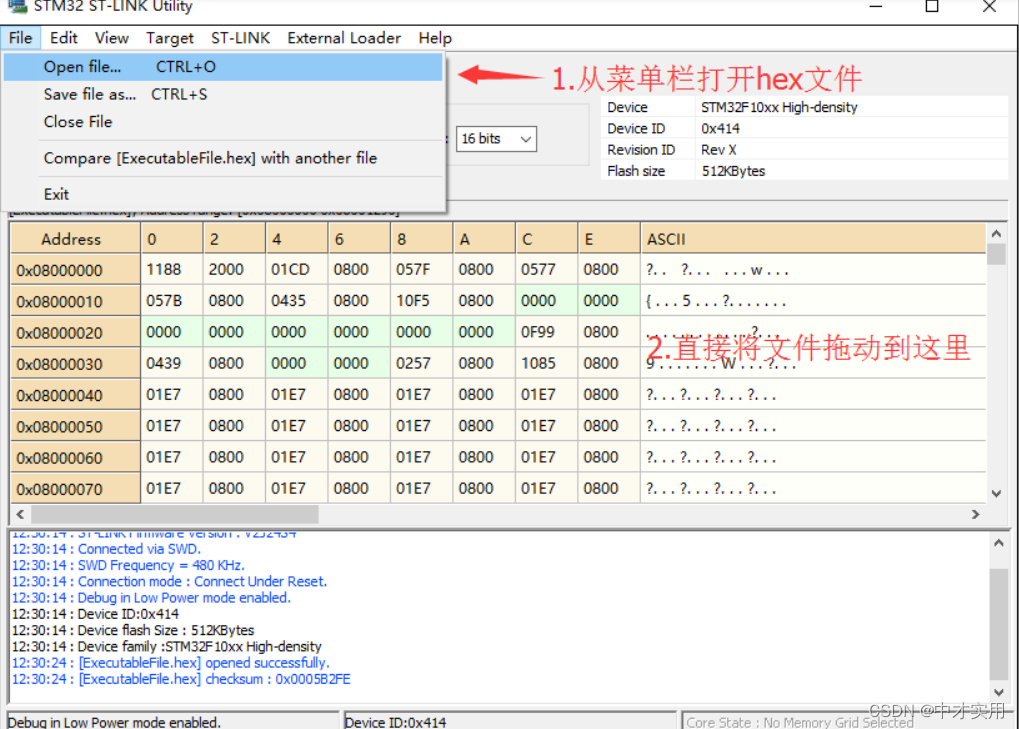This screenshot has width=1019, height=729.
Task: Choose Compare ExecutableFile.hex with another file
Action: [x=223, y=158]
